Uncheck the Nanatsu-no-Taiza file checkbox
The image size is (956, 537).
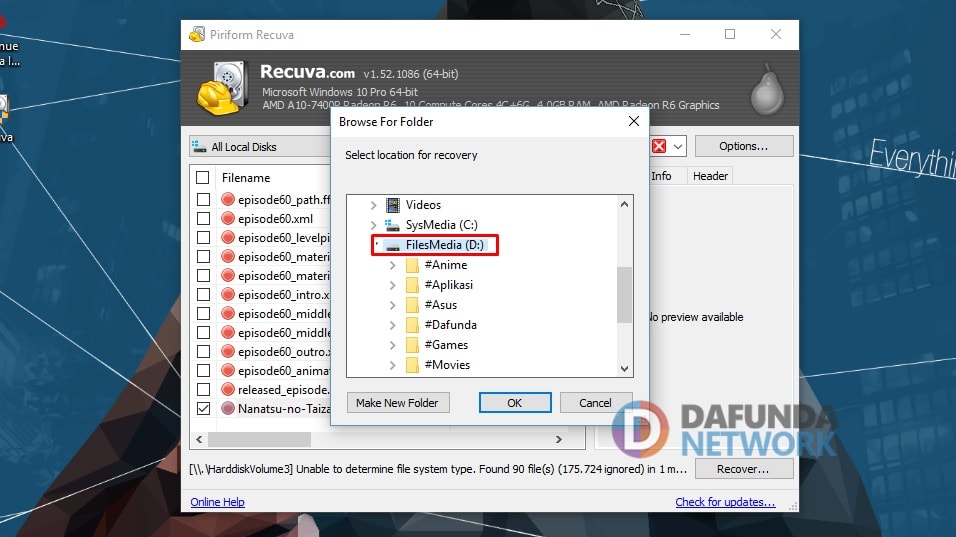point(203,408)
